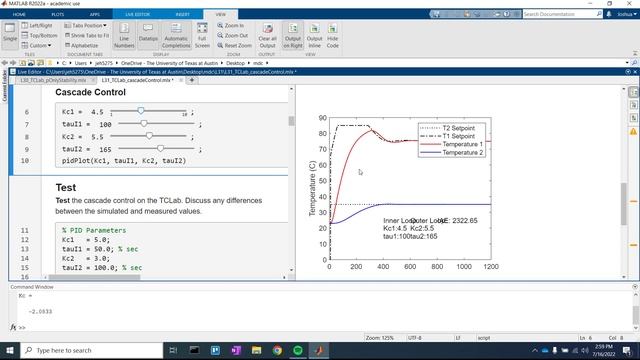This screenshot has width=640, height=360.
Task: Open Tabs Position dropdown
Action: point(85,25)
